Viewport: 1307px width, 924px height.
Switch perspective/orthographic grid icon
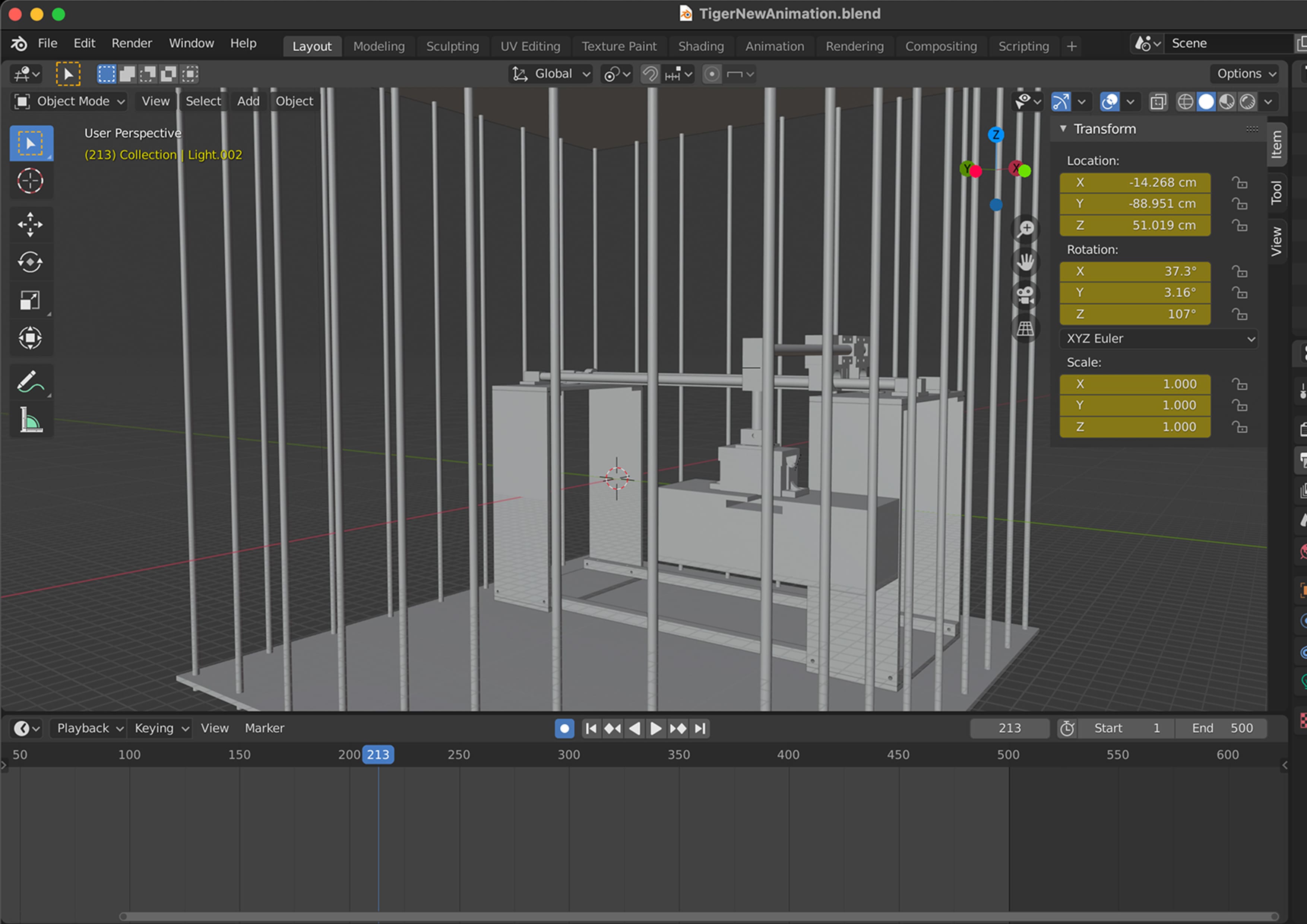1025,328
